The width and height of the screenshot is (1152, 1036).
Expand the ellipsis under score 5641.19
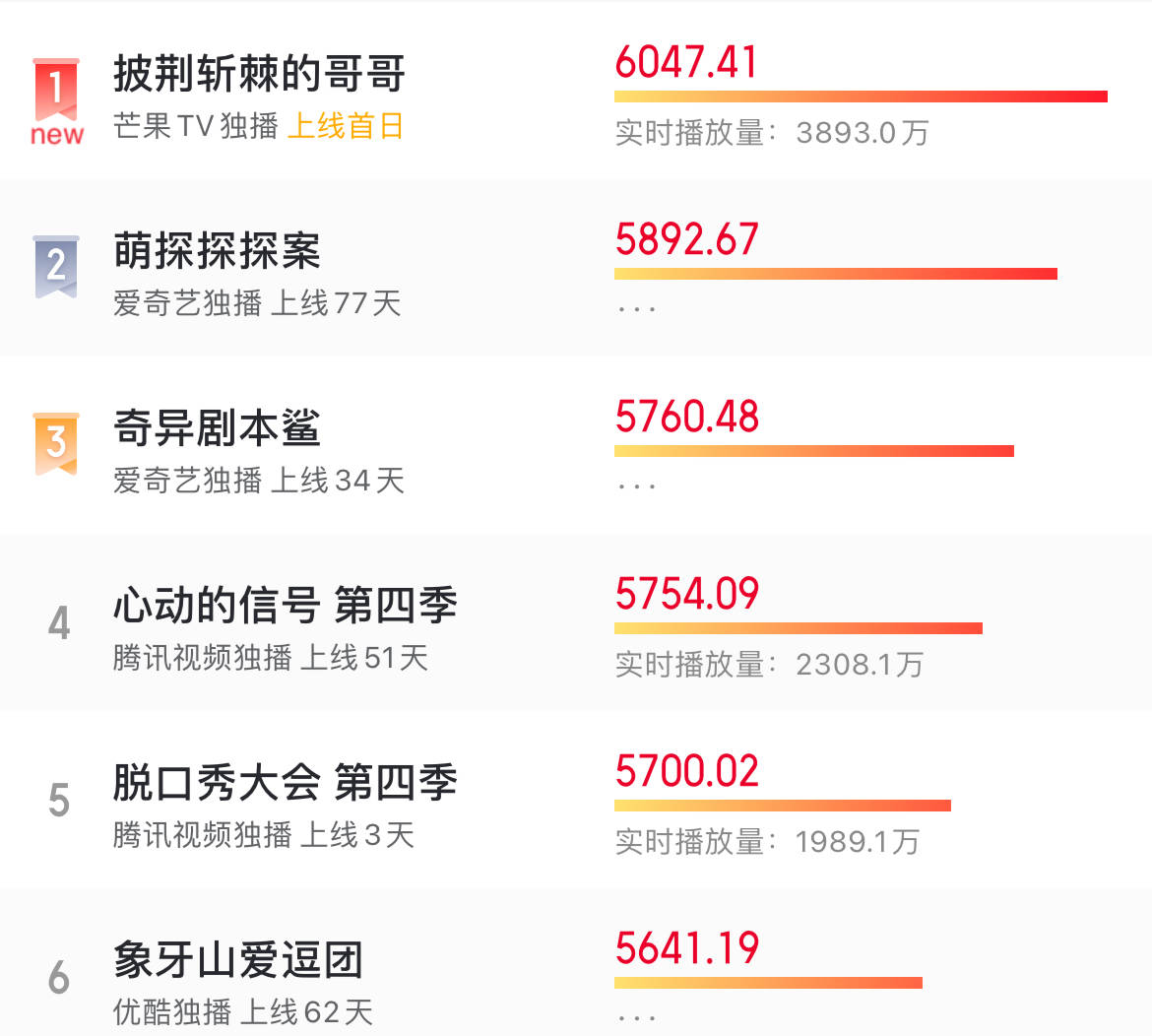point(636,1018)
